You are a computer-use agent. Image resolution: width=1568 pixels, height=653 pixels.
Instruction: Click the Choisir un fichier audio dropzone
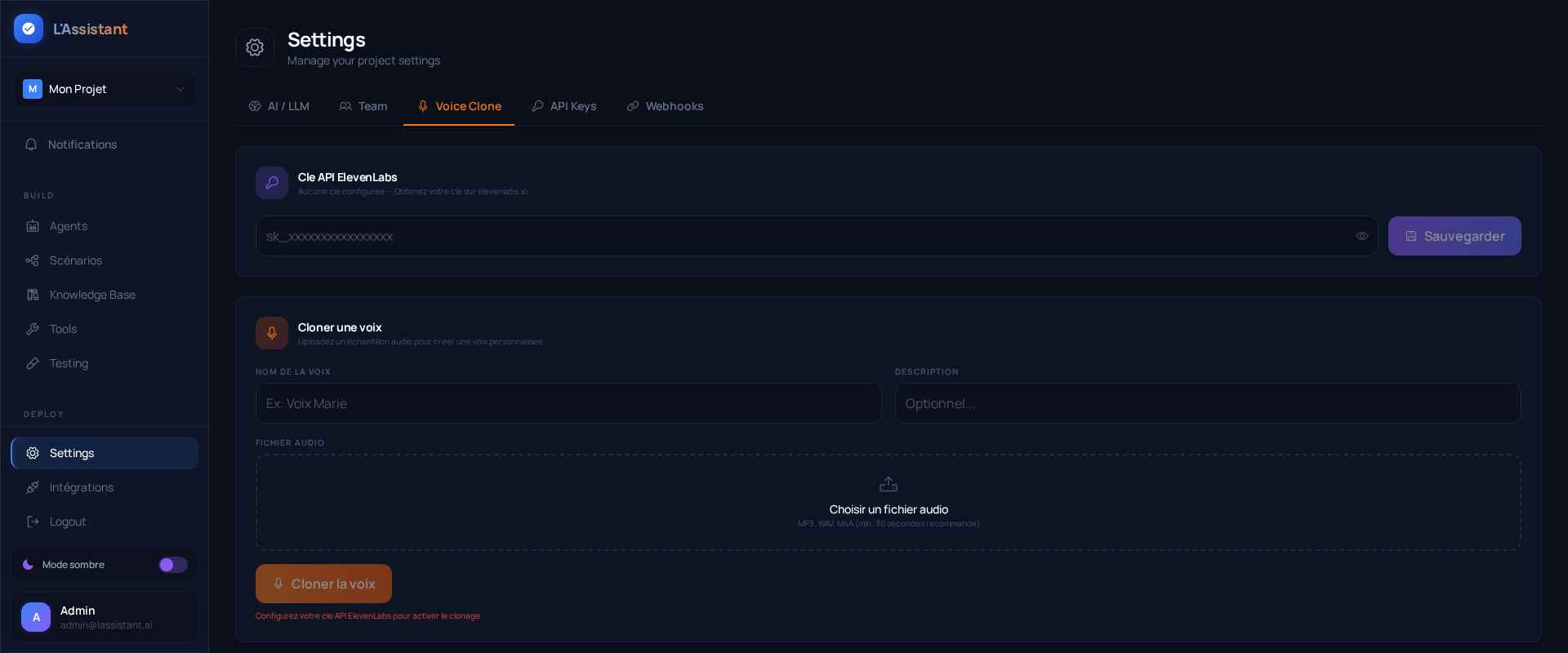(x=888, y=502)
